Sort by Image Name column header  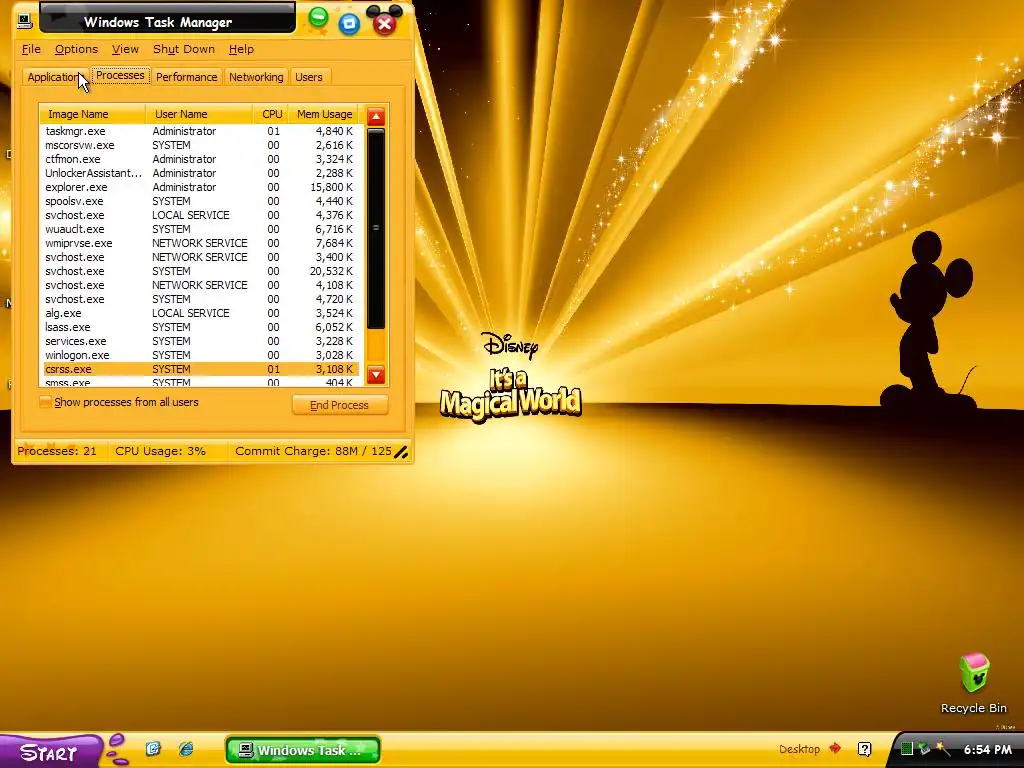click(92, 114)
